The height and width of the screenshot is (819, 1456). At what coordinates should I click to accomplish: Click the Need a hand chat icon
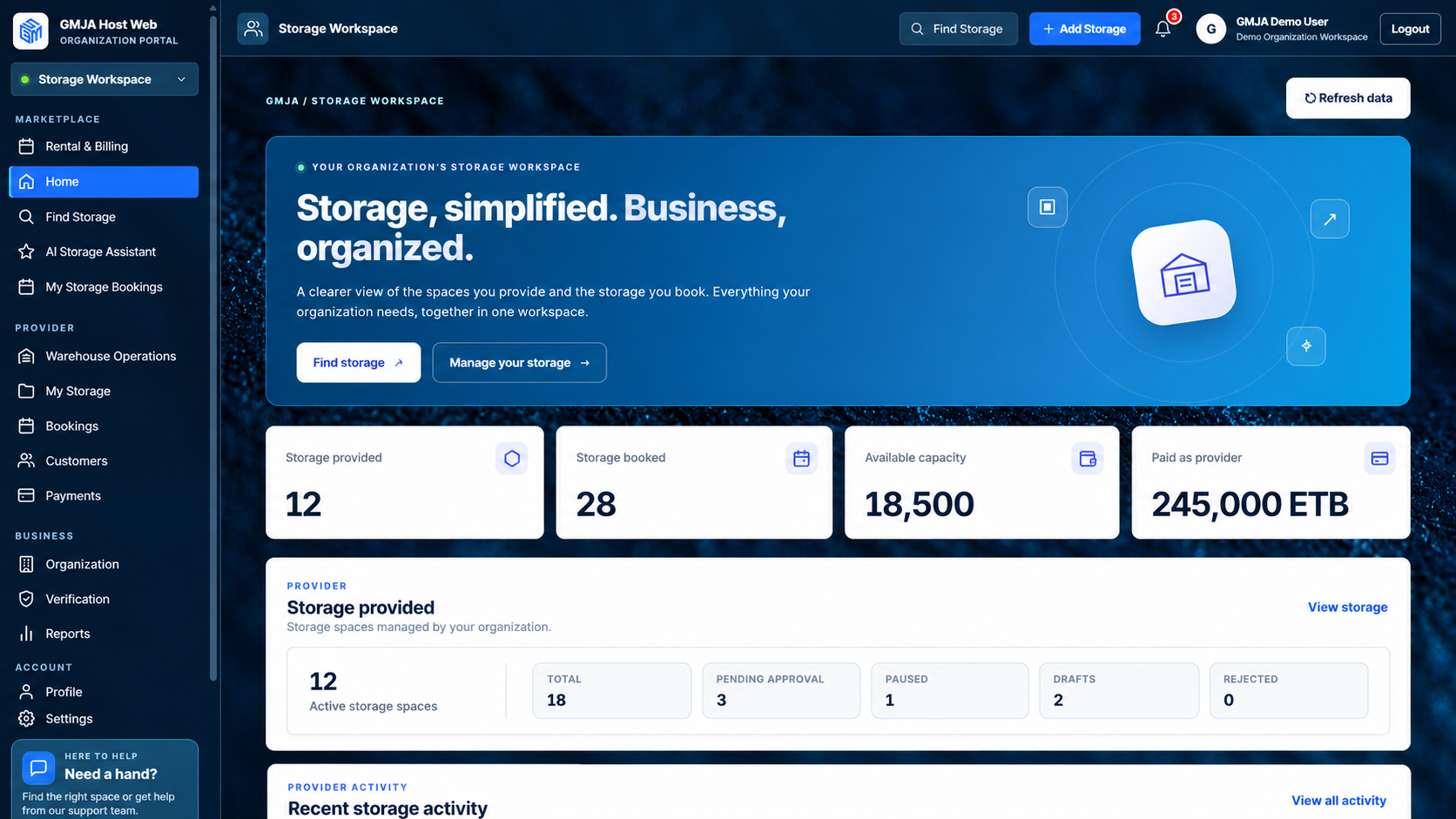point(38,768)
